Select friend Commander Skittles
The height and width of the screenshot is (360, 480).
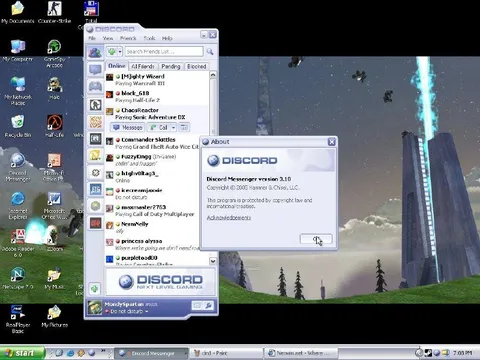pyautogui.click(x=153, y=143)
